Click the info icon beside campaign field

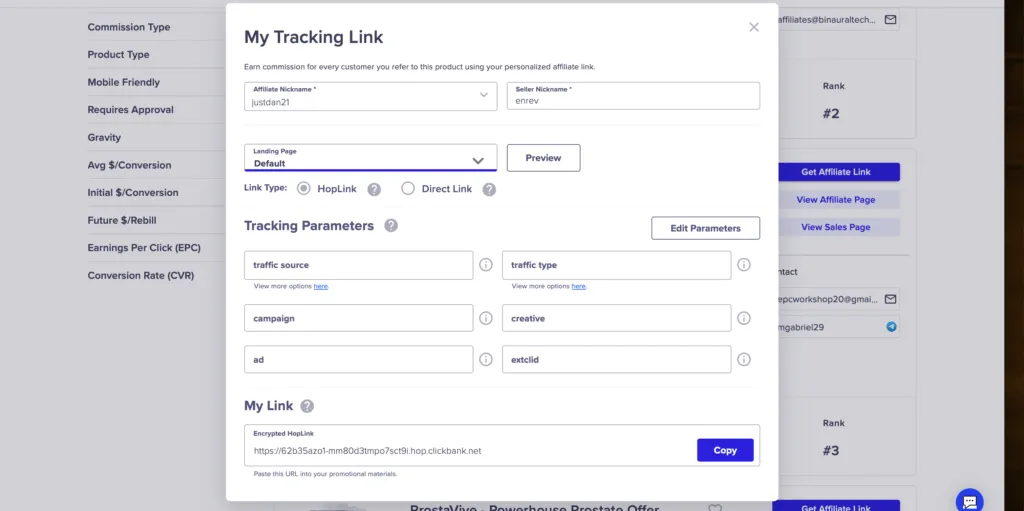486,318
